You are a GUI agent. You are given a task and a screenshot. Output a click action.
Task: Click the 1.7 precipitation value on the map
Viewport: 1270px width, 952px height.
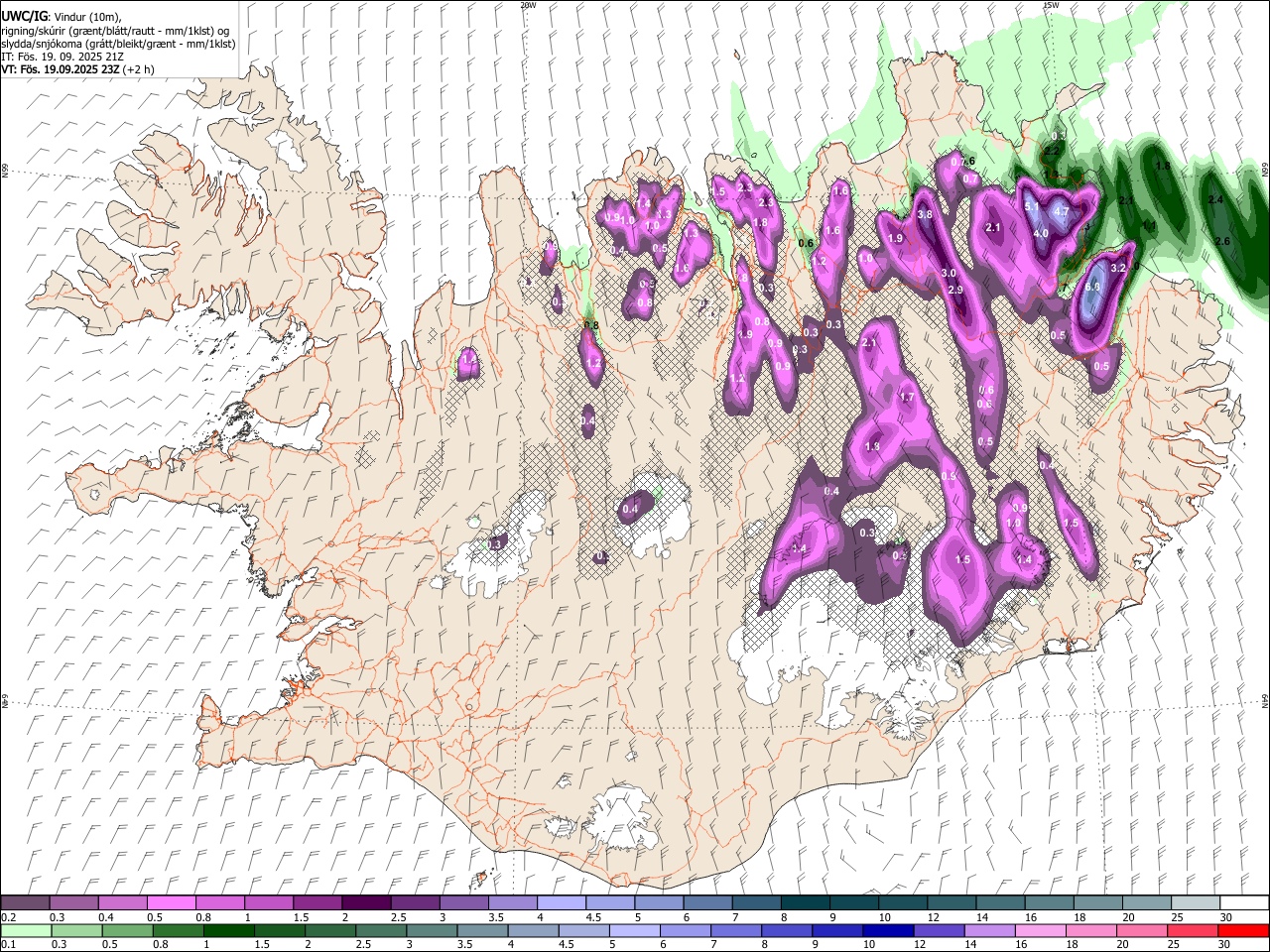906,397
